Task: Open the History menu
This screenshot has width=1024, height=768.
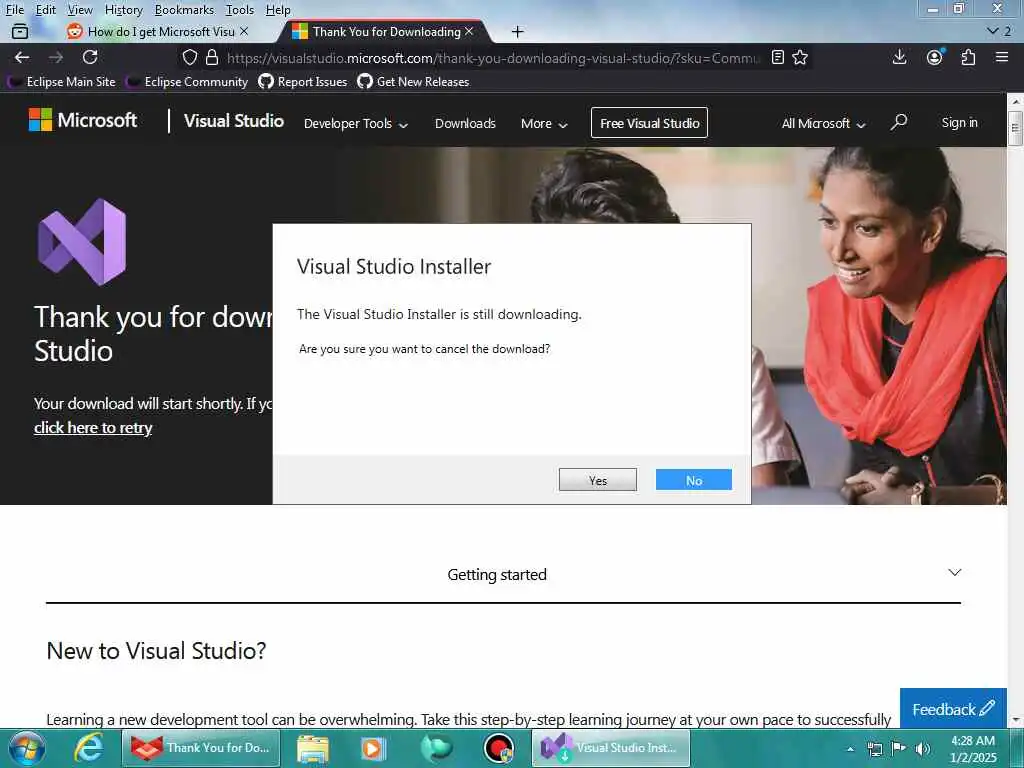Action: (123, 10)
